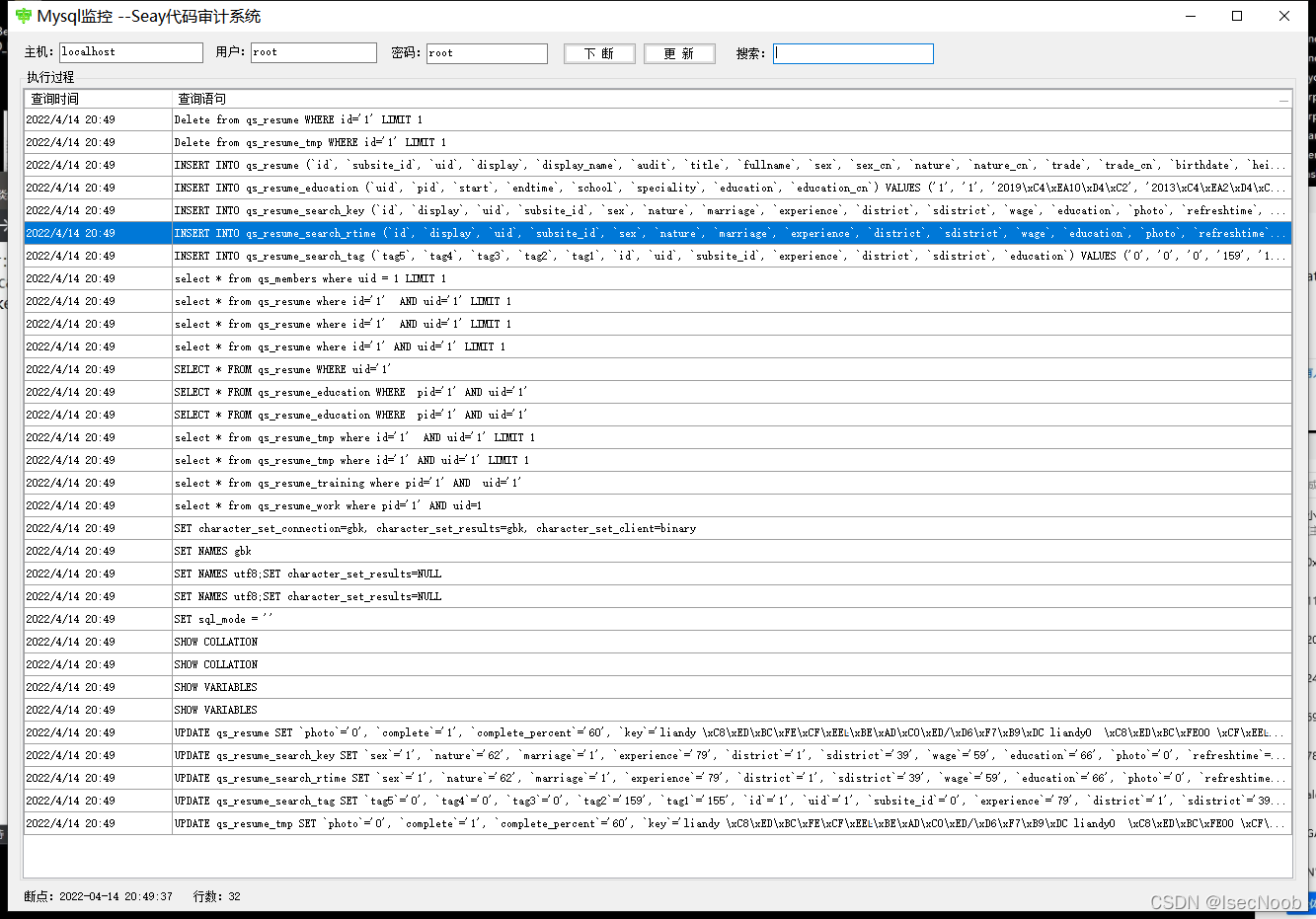Select row select from qs_resume_training
The width and height of the screenshot is (1316, 919).
pyautogui.click(x=658, y=483)
